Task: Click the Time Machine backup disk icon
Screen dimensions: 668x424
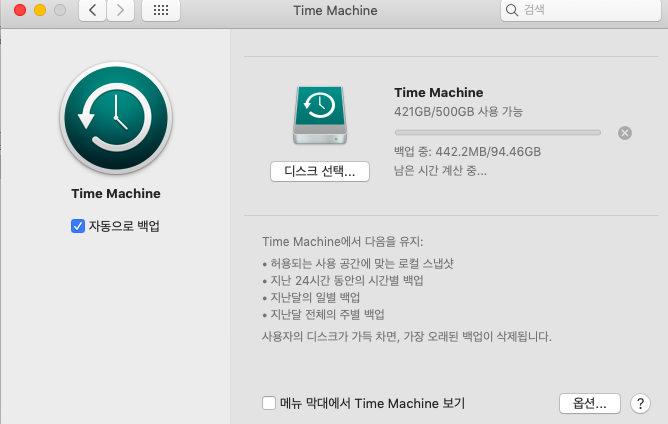Action: pos(320,115)
